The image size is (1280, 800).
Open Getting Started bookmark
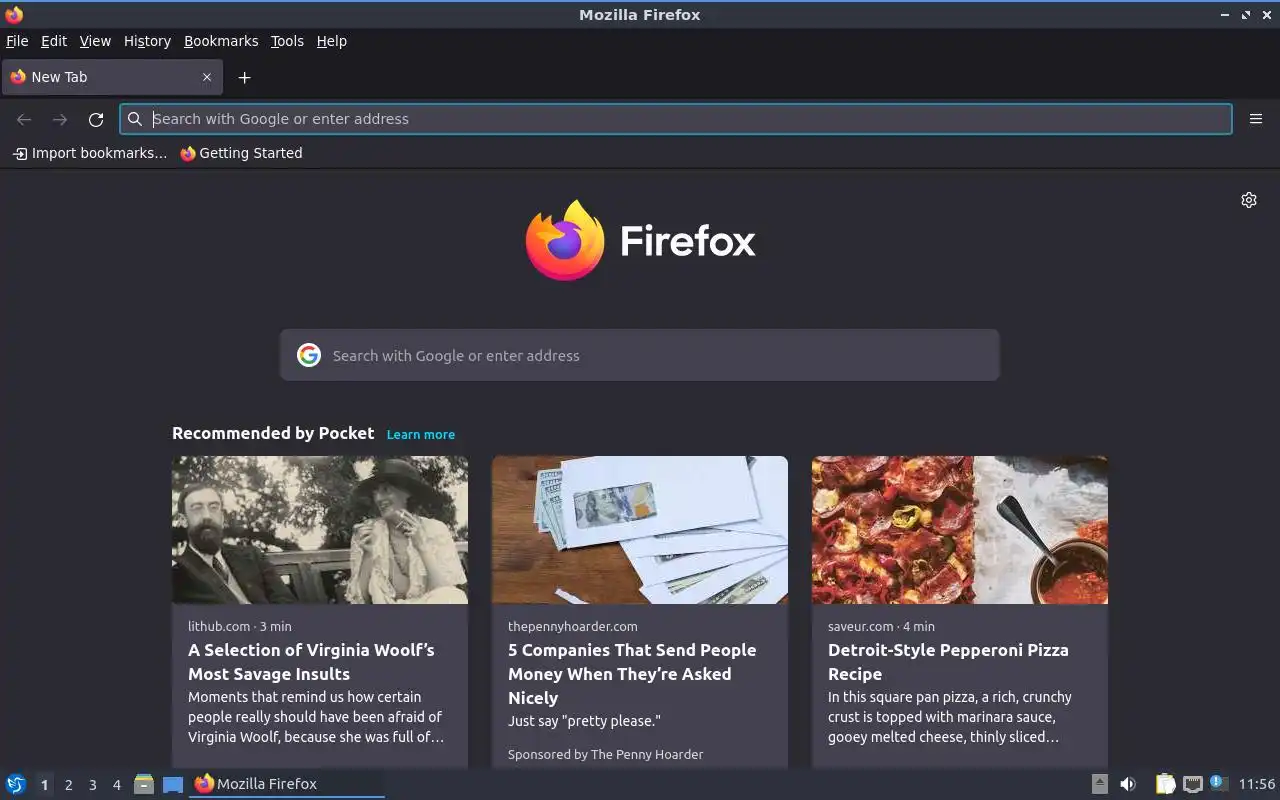(241, 153)
